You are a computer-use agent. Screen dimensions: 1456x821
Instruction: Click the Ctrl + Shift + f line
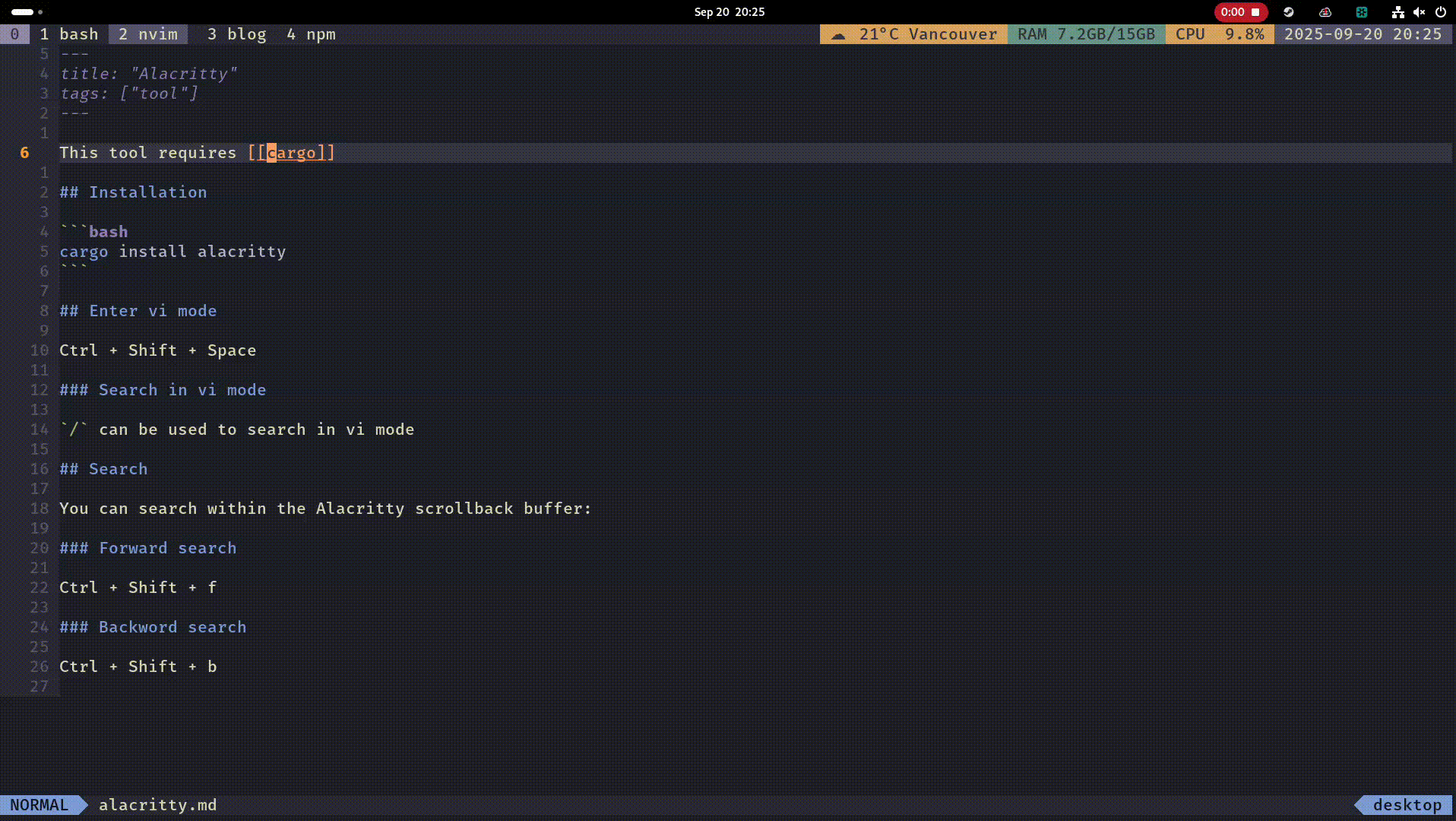(x=138, y=588)
